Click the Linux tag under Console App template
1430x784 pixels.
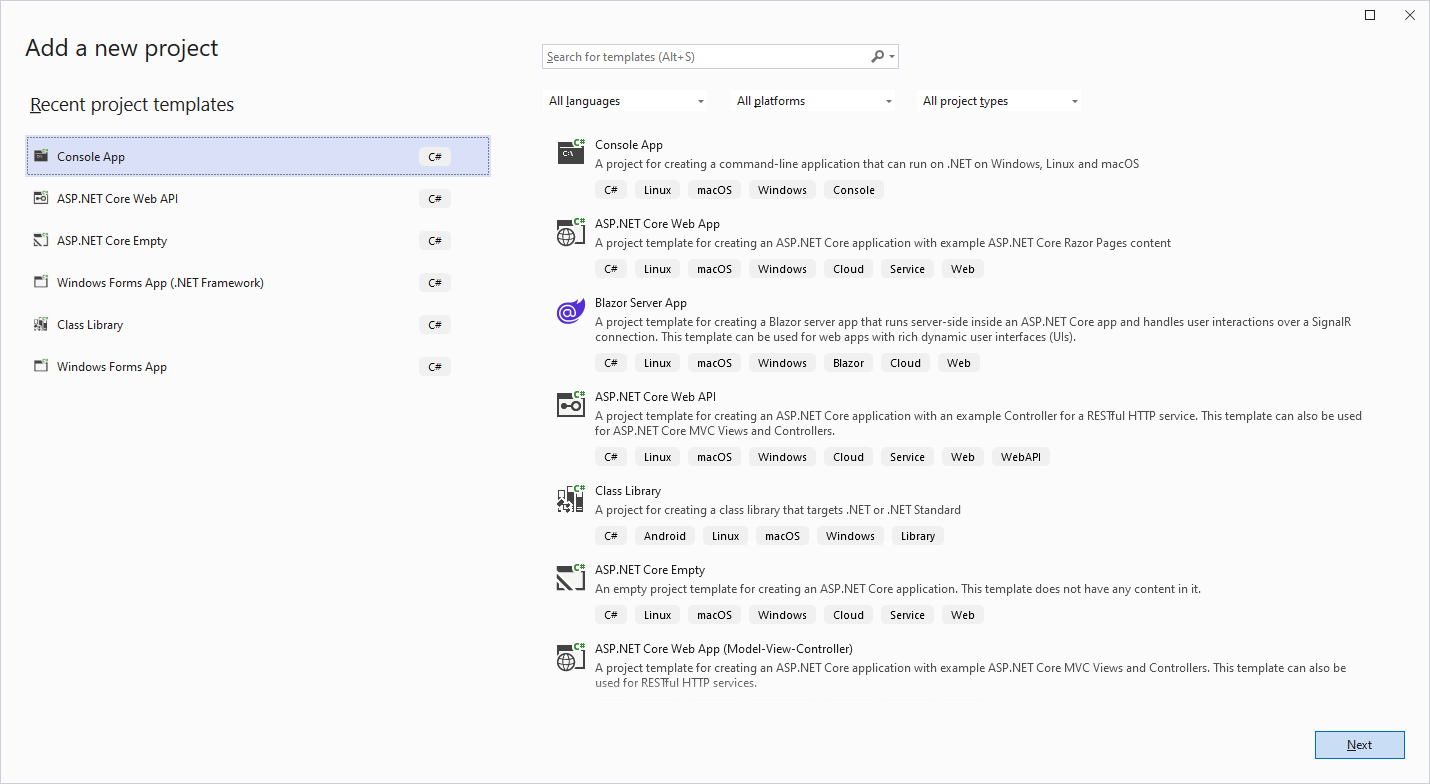pos(658,190)
